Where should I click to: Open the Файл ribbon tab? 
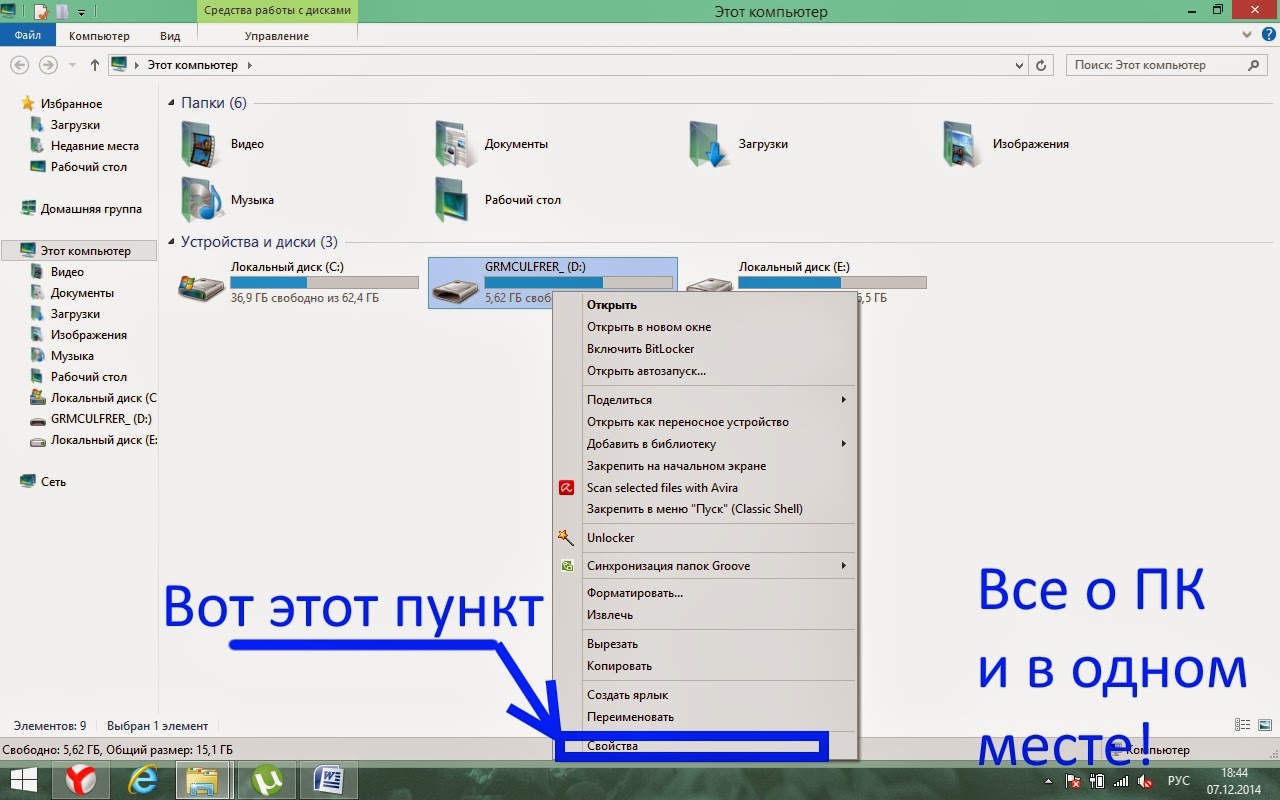27,36
